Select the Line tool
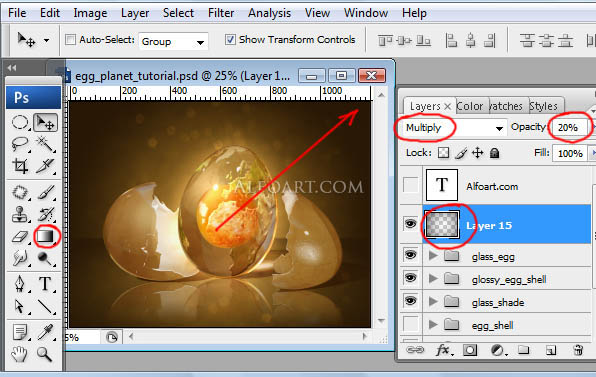Image resolution: width=596 pixels, height=377 pixels. [46, 306]
